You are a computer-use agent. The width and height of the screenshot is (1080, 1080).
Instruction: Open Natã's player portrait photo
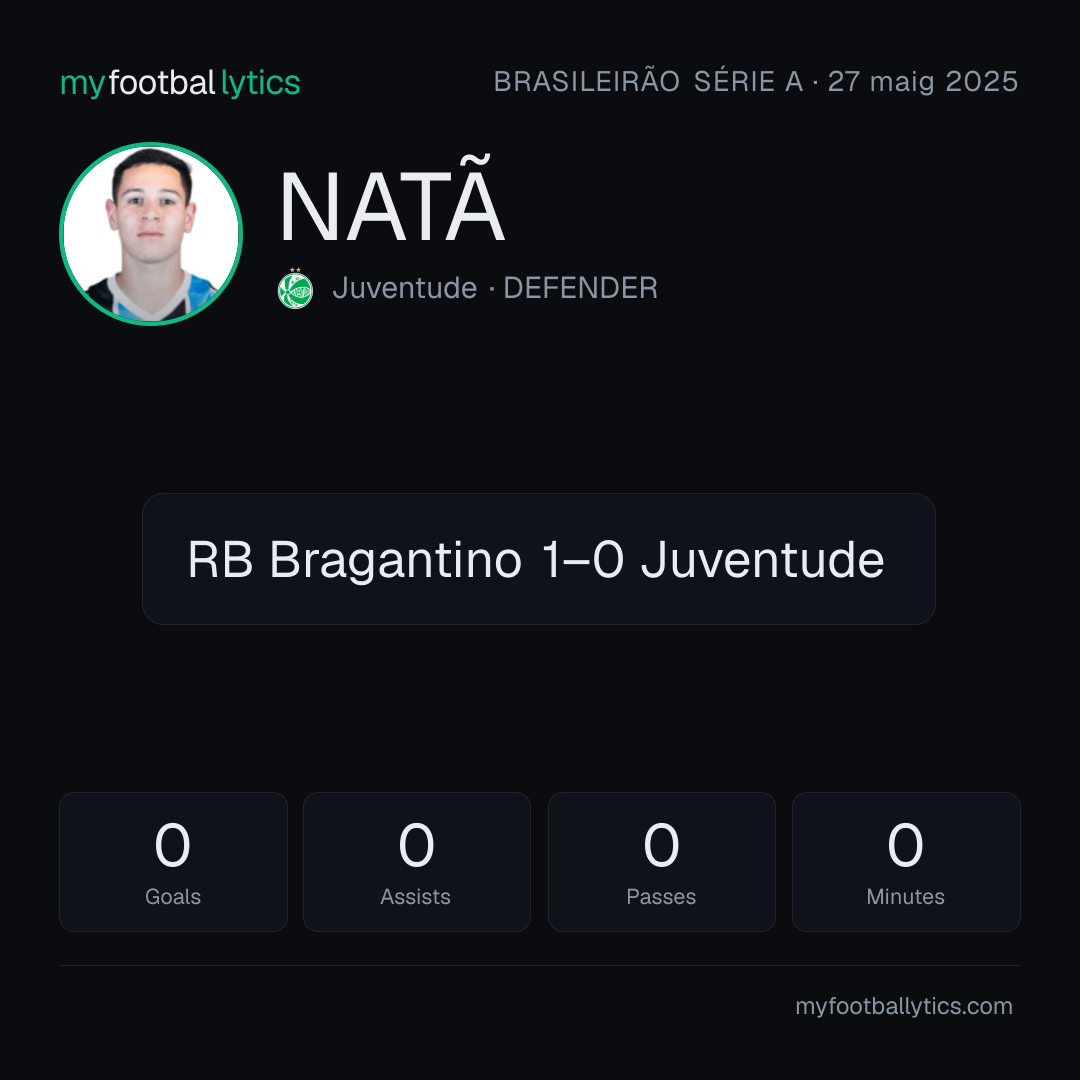coord(151,233)
